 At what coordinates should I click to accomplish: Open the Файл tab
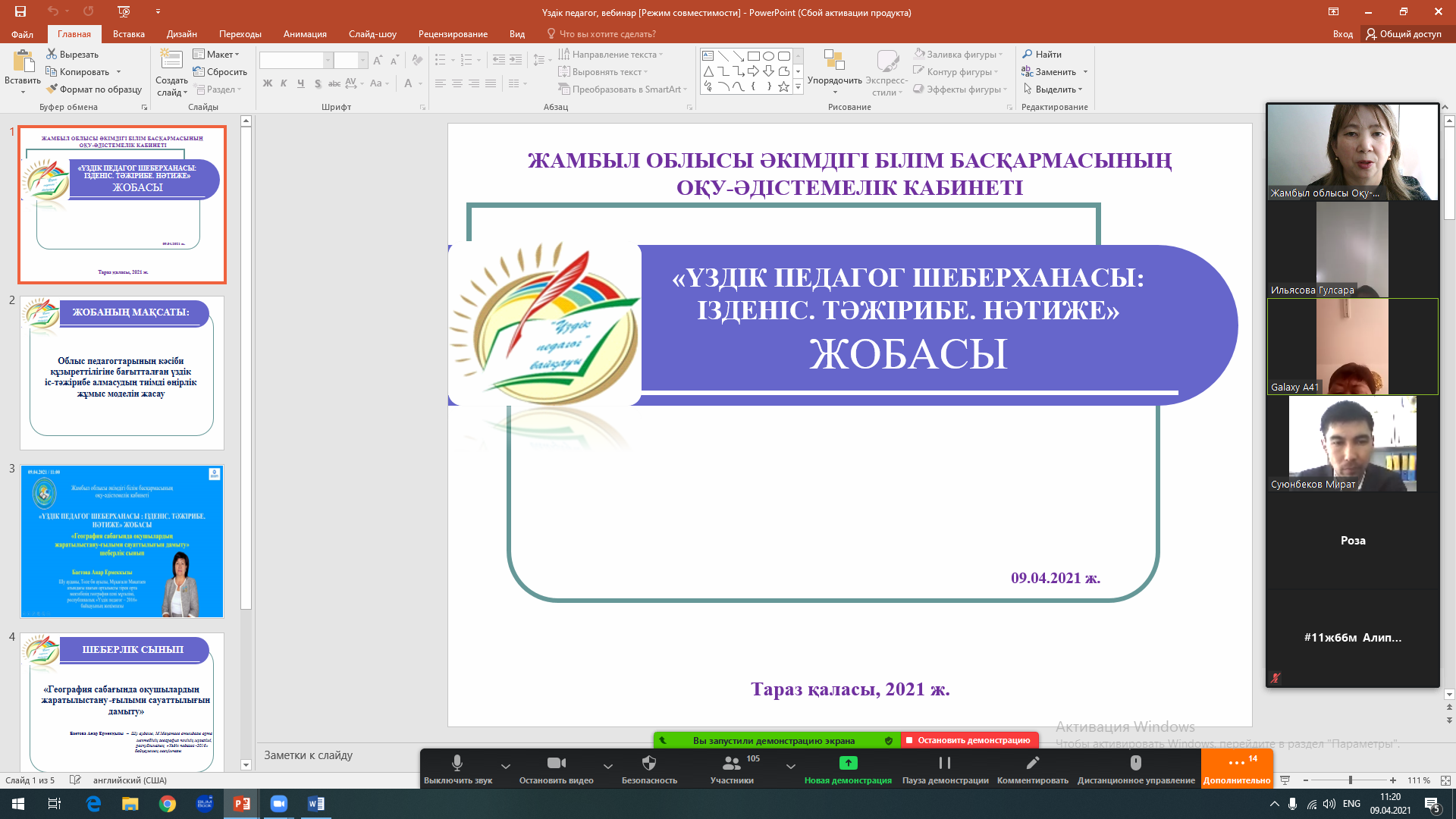[22, 34]
